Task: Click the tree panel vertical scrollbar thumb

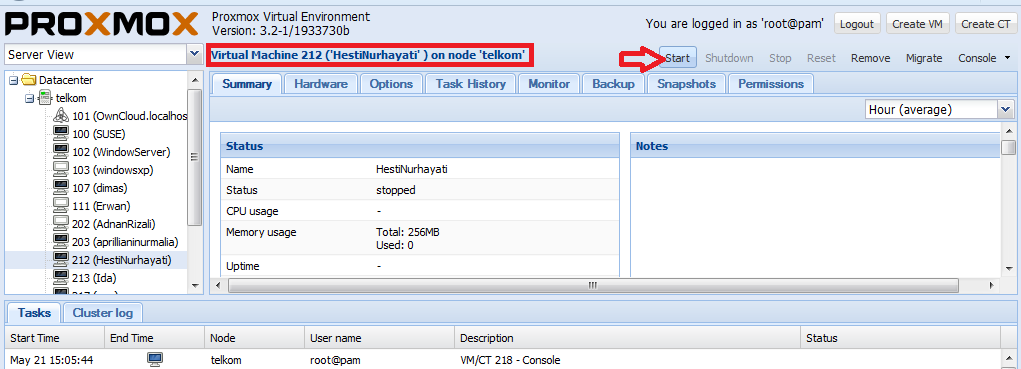Action: [195, 156]
